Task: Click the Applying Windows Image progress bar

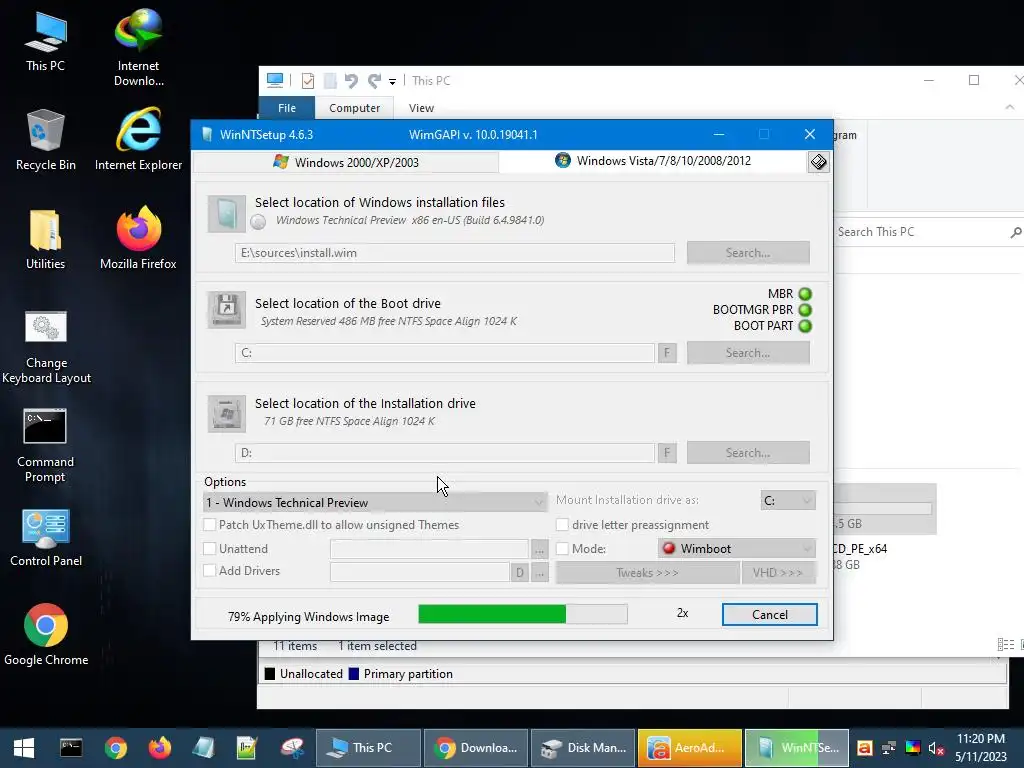Action: click(x=522, y=614)
